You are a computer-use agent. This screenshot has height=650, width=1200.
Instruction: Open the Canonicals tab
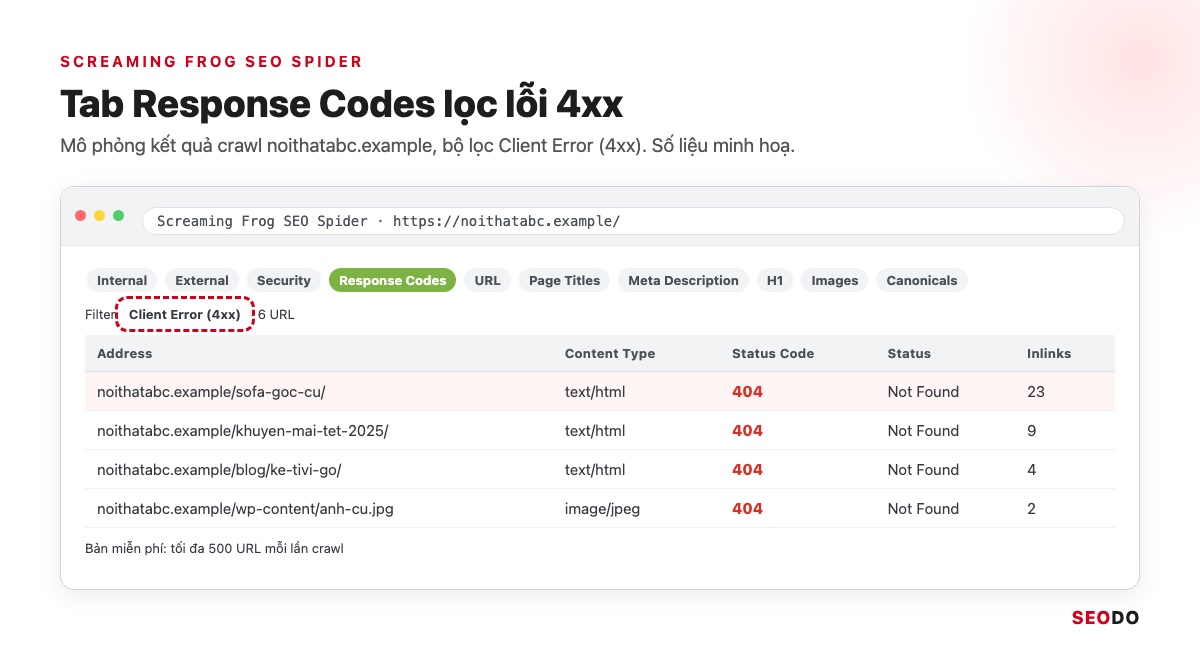(922, 280)
